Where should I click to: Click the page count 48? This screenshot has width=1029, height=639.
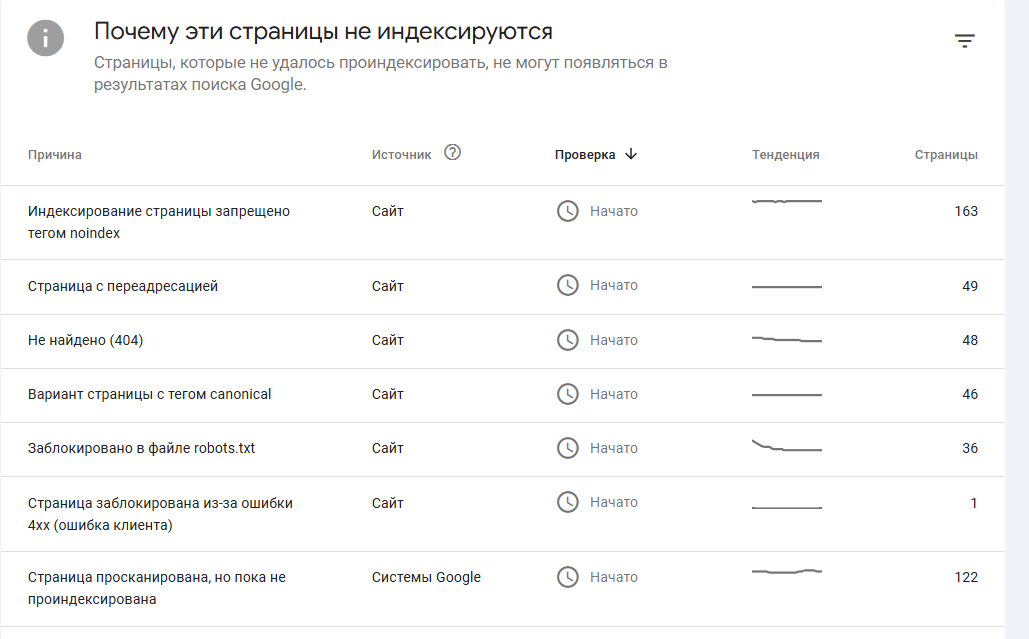click(x=970, y=340)
